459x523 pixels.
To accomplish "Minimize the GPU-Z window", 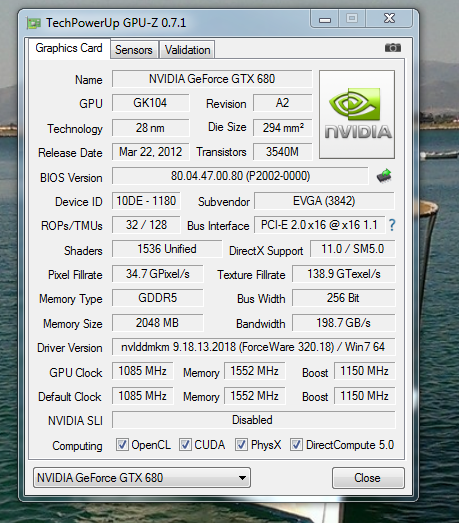I will (x=325, y=19).
